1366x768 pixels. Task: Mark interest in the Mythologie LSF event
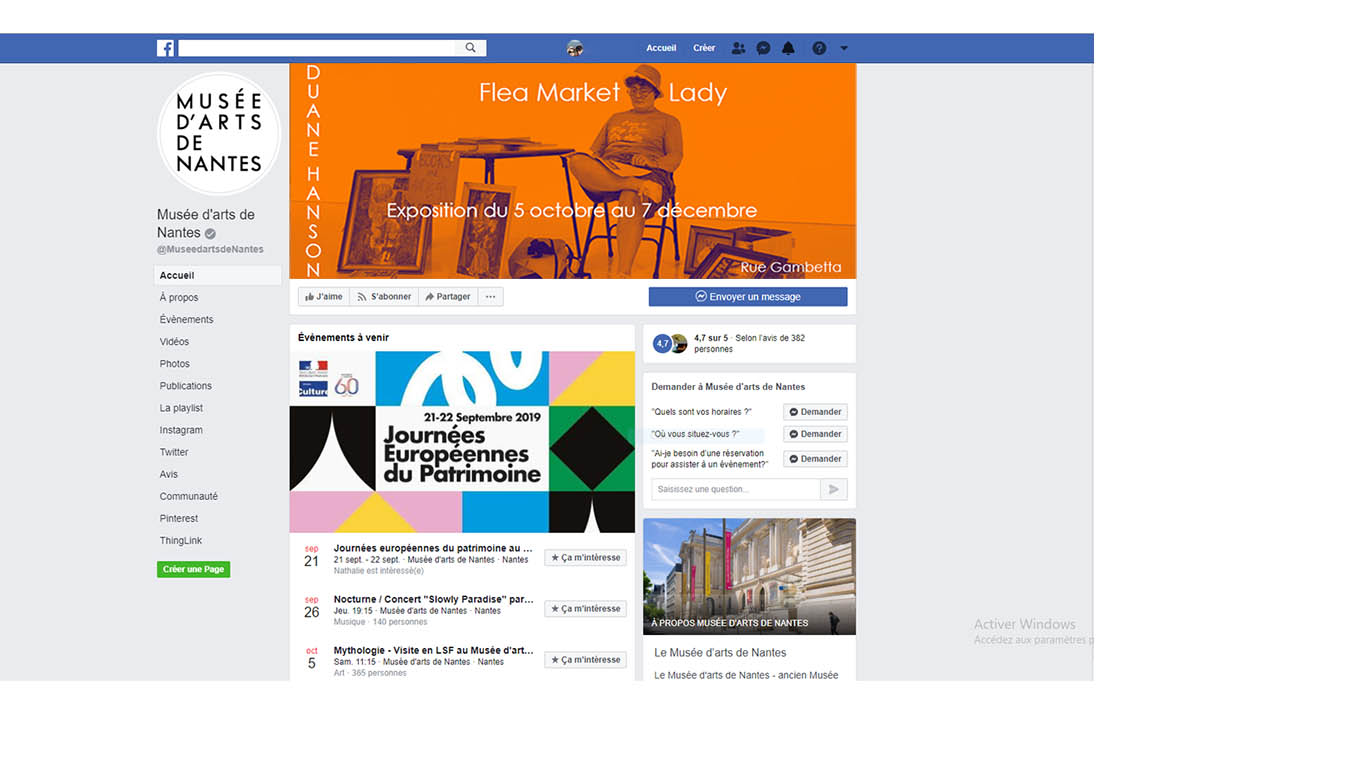(x=586, y=660)
